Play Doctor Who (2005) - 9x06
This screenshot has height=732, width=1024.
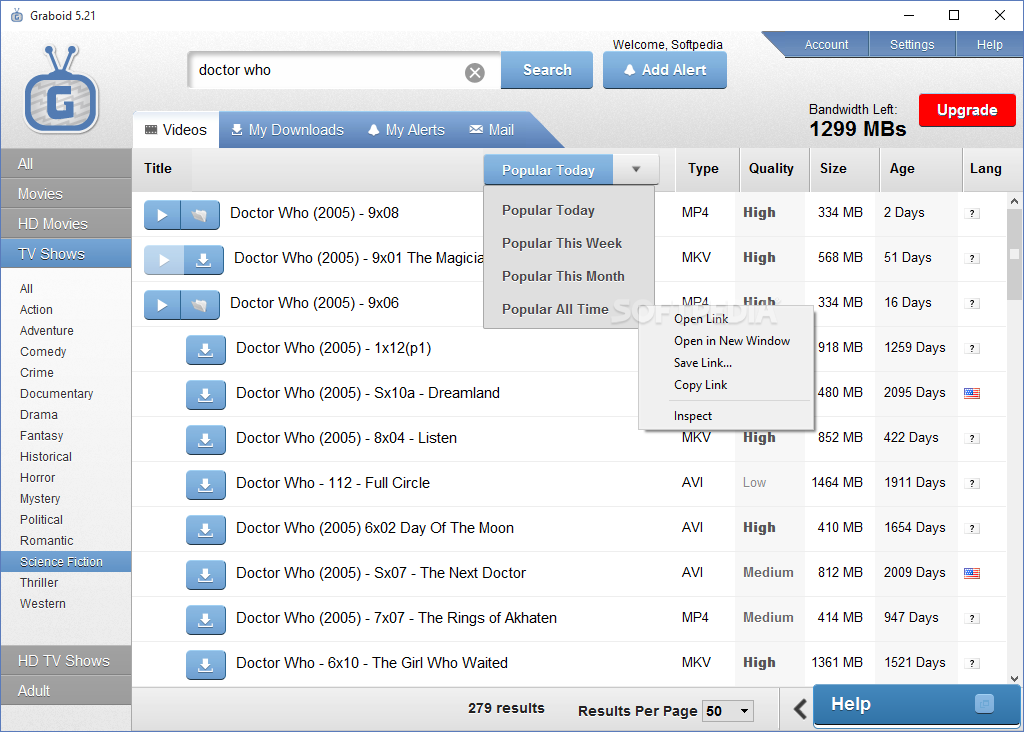click(x=162, y=305)
